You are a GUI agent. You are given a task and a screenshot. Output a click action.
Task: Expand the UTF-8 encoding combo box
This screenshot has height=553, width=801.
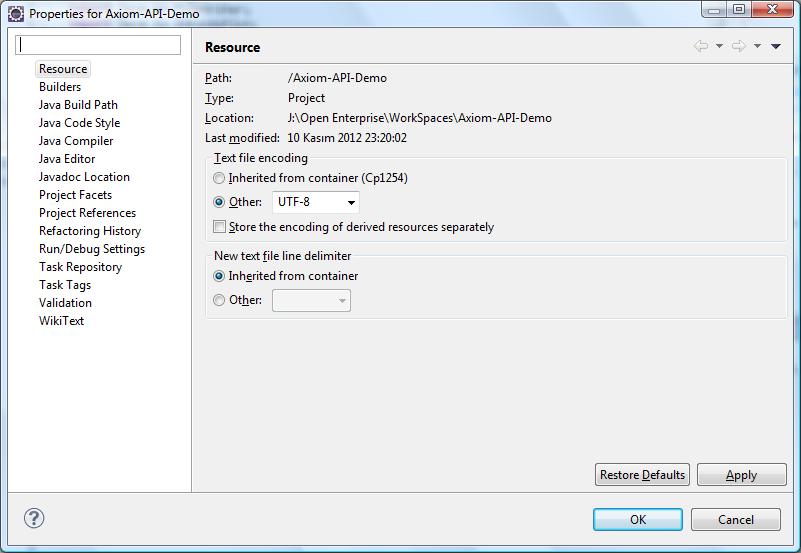(316, 202)
